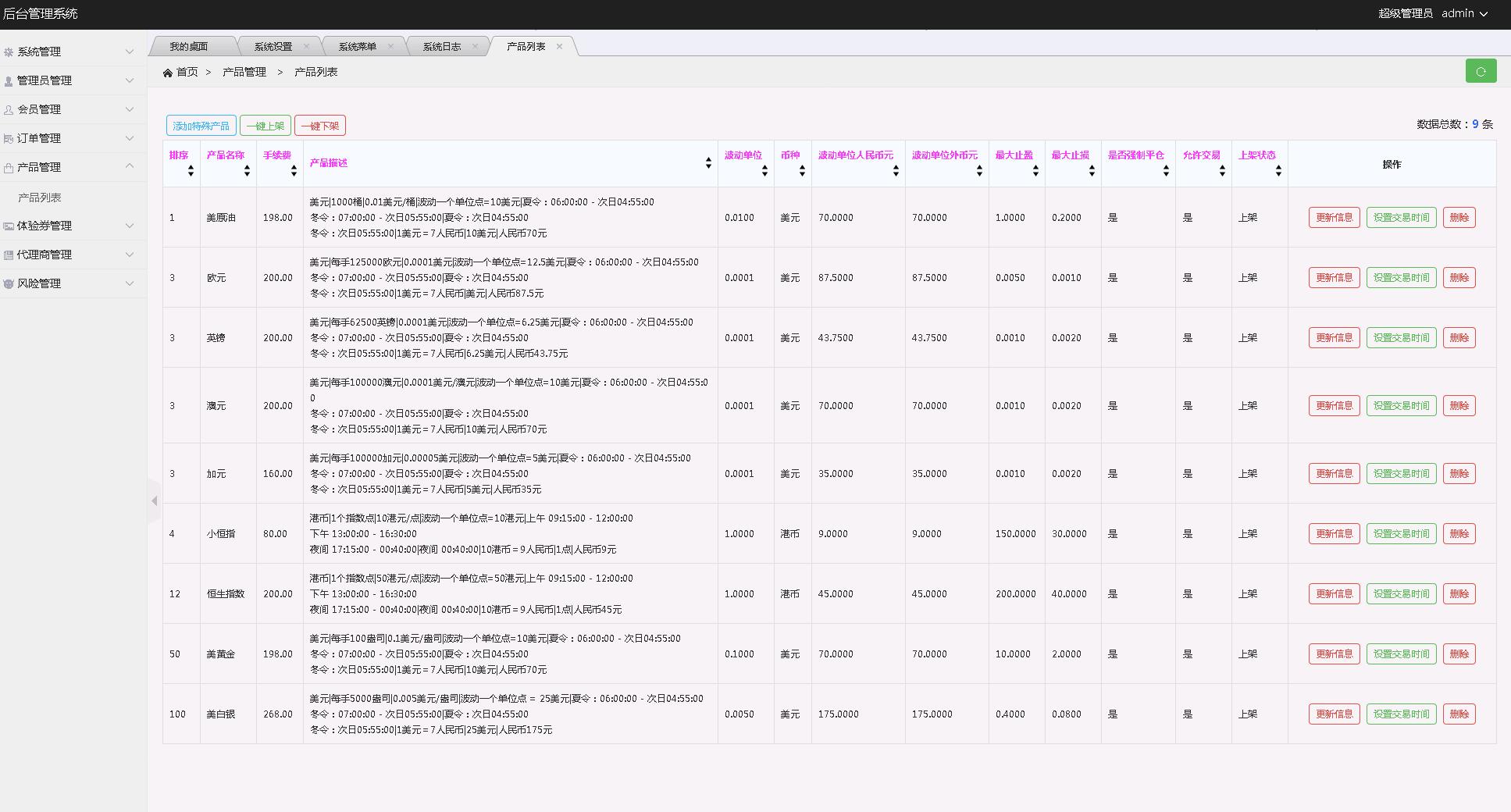1511x812 pixels.
Task: Click 产品管理 breadcrumb link
Action: click(244, 72)
